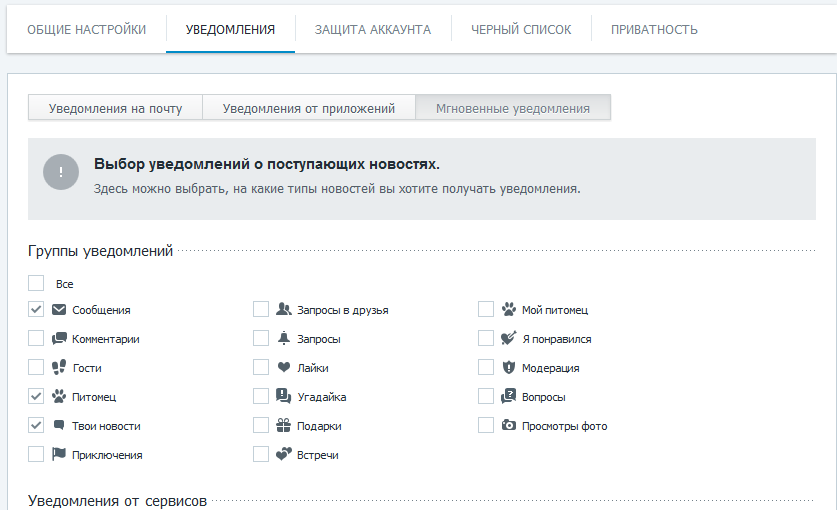
Task: Enable the Встречи checkbox
Action: [261, 454]
